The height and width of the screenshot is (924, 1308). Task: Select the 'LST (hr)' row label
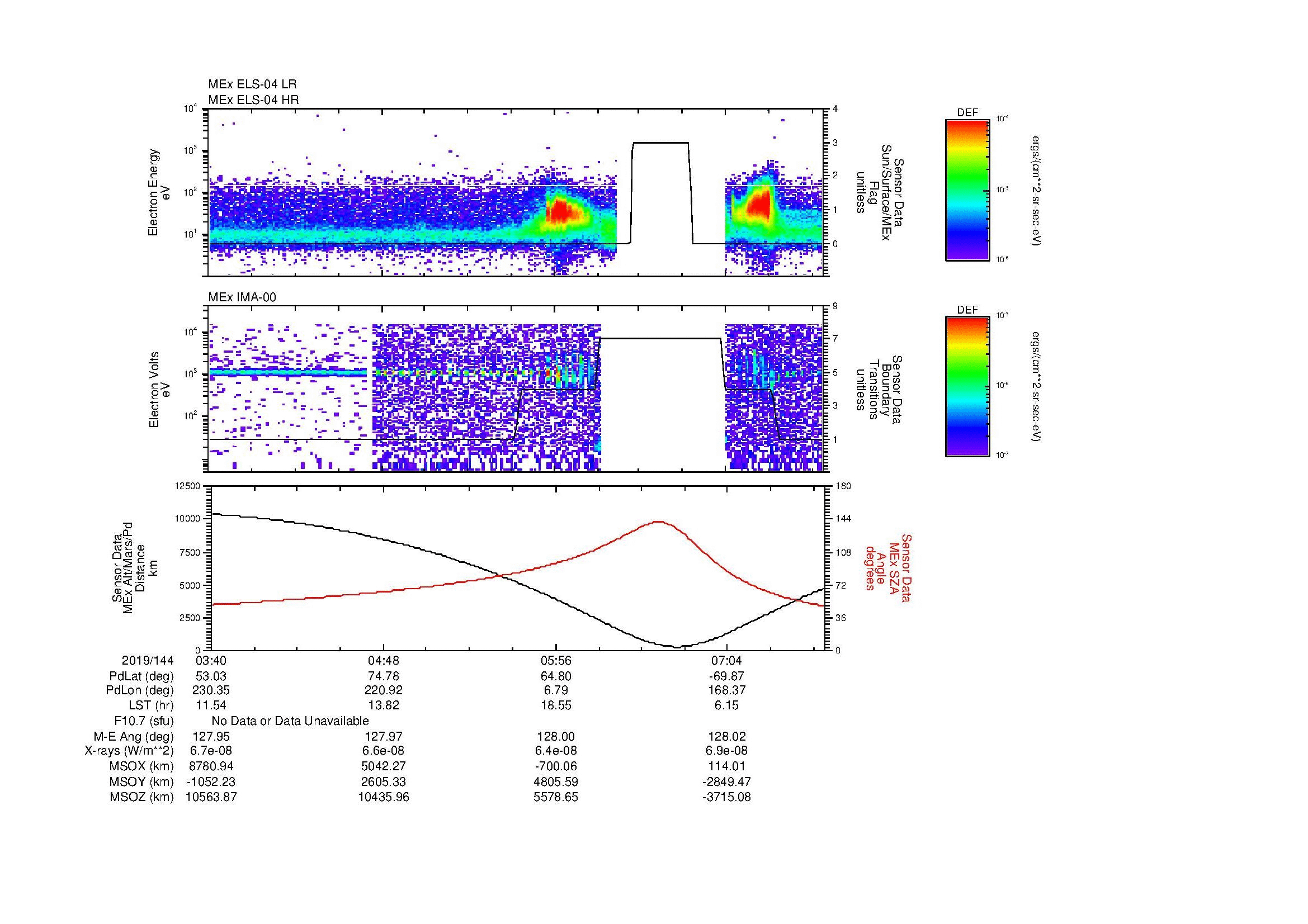point(151,705)
